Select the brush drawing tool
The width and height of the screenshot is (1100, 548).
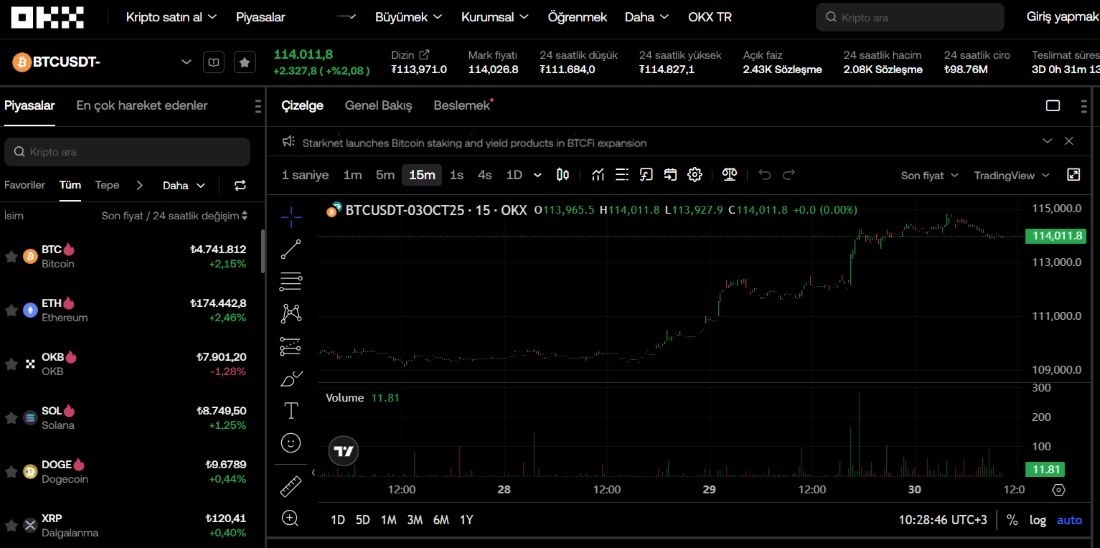(291, 378)
